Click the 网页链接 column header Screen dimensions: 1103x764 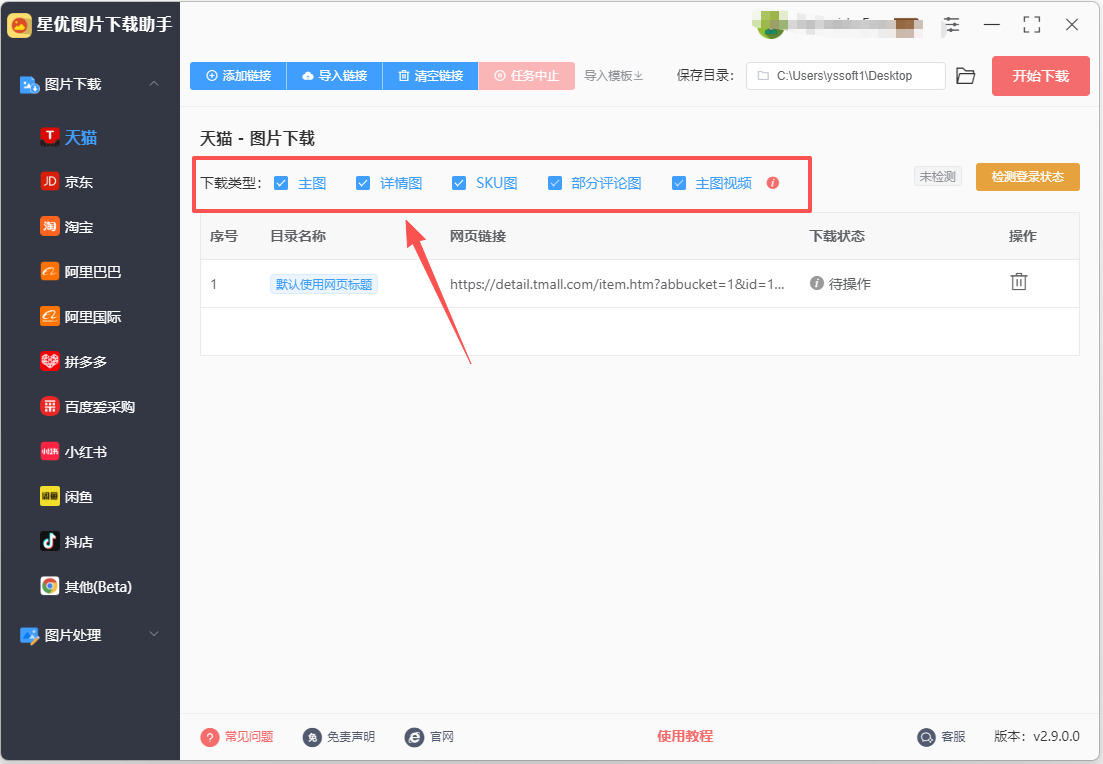click(x=478, y=236)
